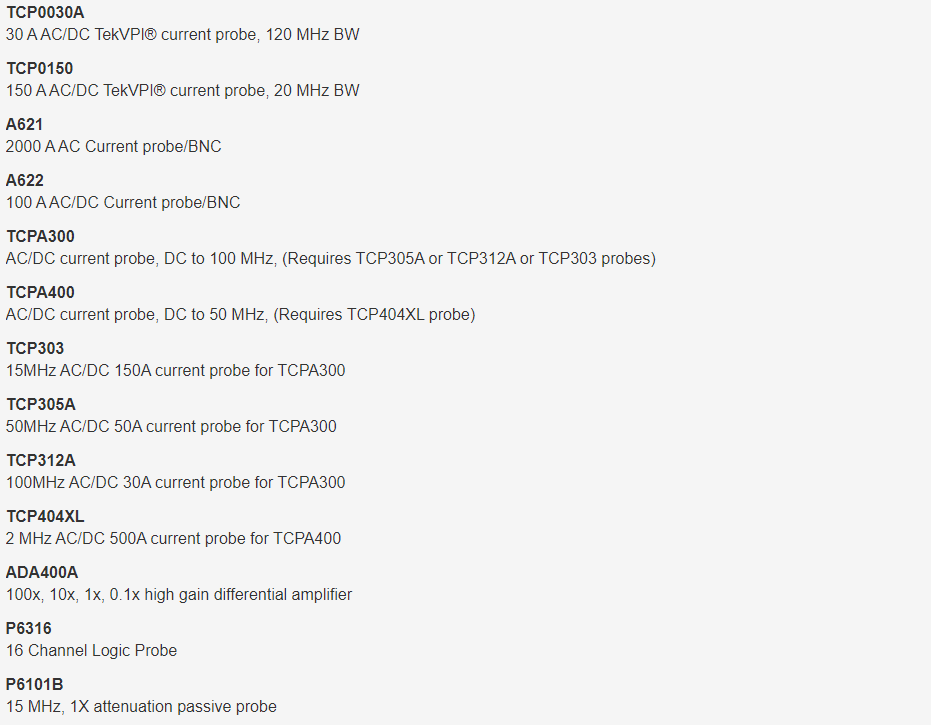The image size is (931, 725).
Task: Select the TCP305A heading
Action: pos(41,404)
